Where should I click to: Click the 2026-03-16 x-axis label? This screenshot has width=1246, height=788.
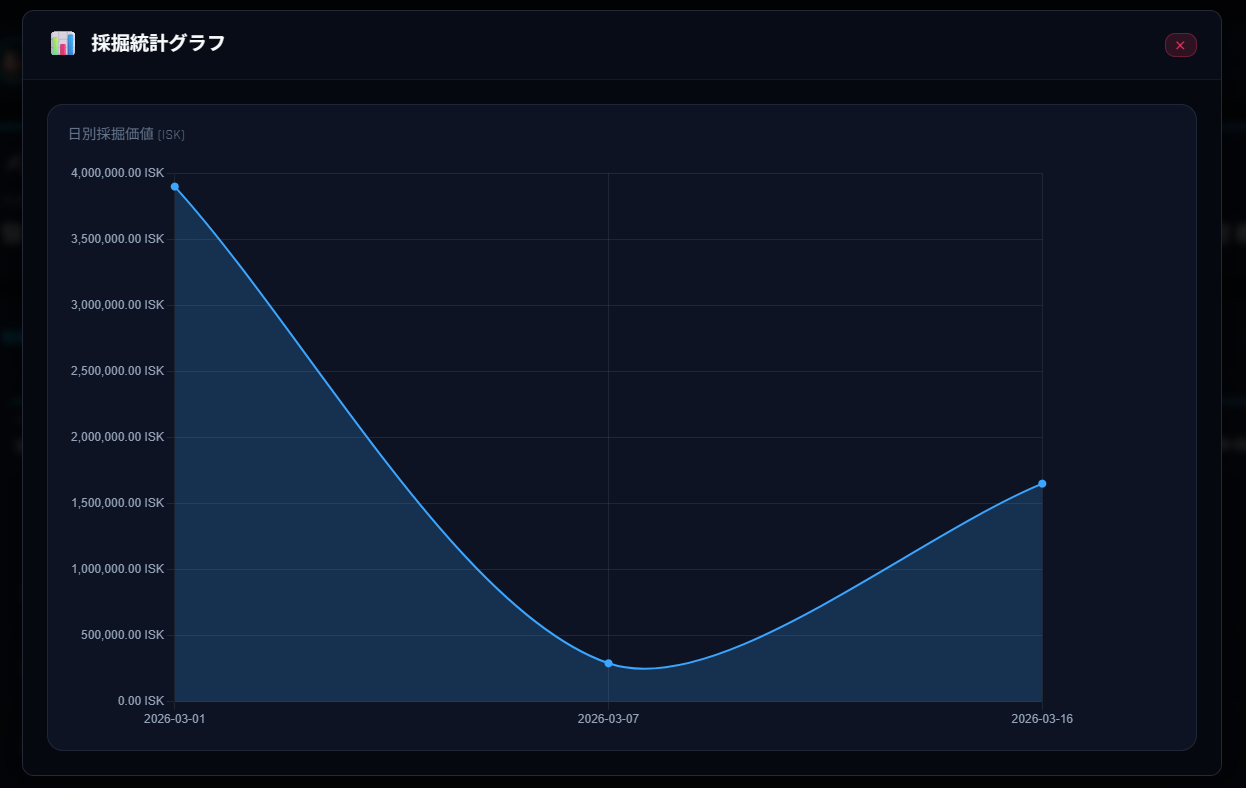click(x=1042, y=719)
